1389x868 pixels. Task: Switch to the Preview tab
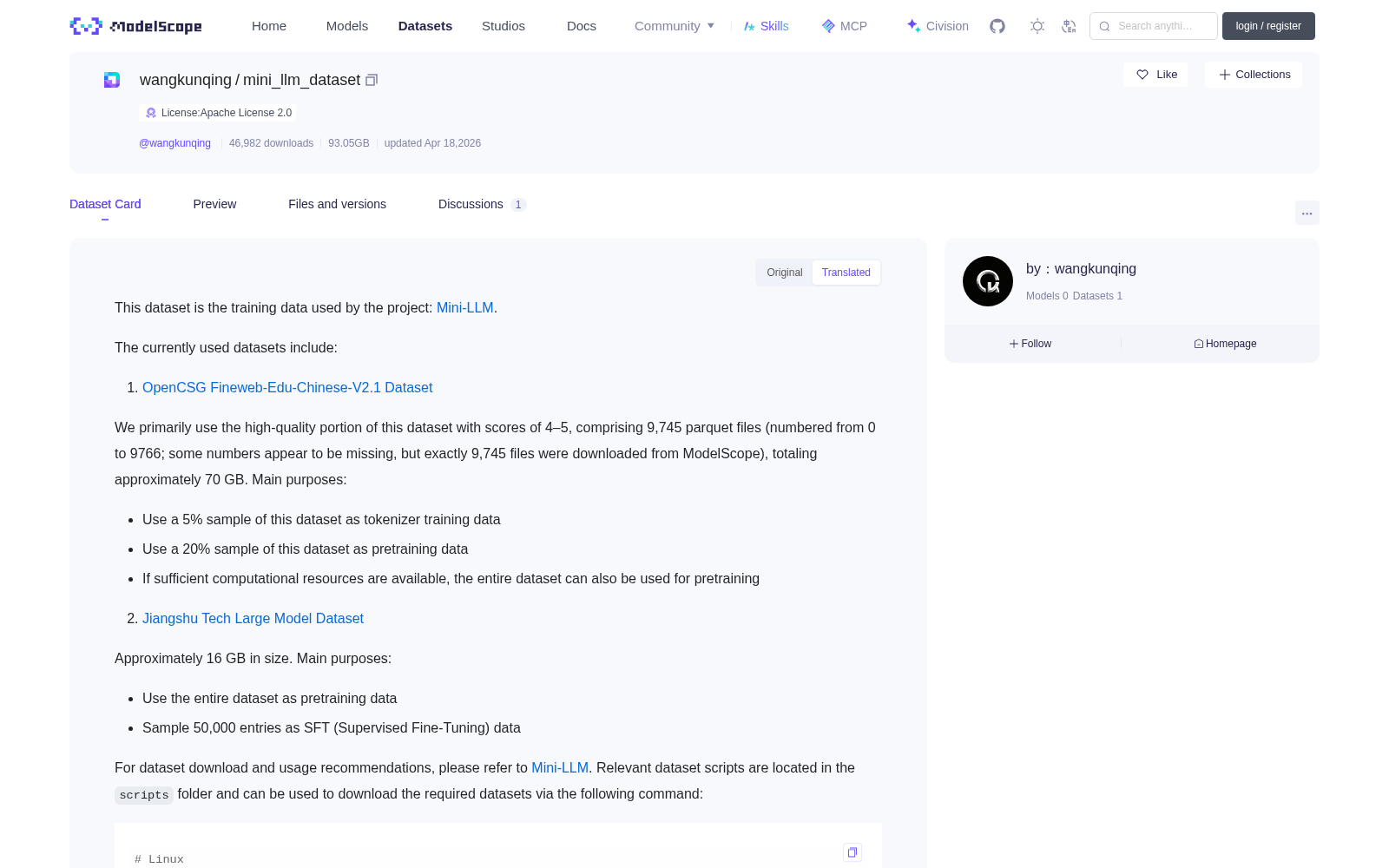point(214,204)
